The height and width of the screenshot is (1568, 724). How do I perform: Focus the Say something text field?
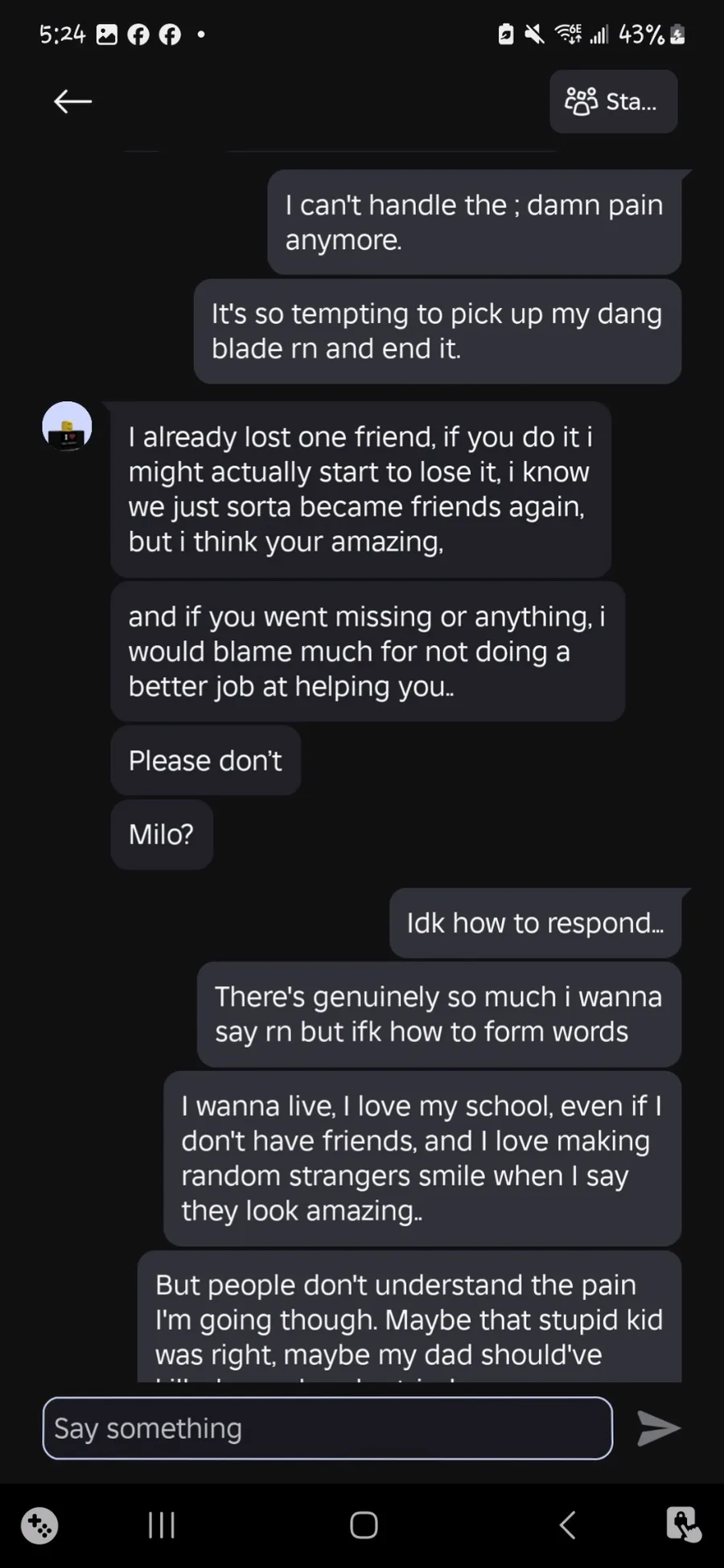[327, 1428]
